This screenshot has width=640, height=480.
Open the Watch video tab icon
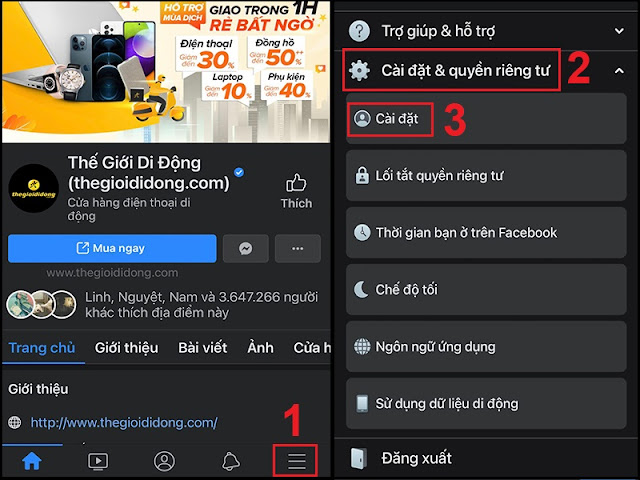(x=98, y=461)
